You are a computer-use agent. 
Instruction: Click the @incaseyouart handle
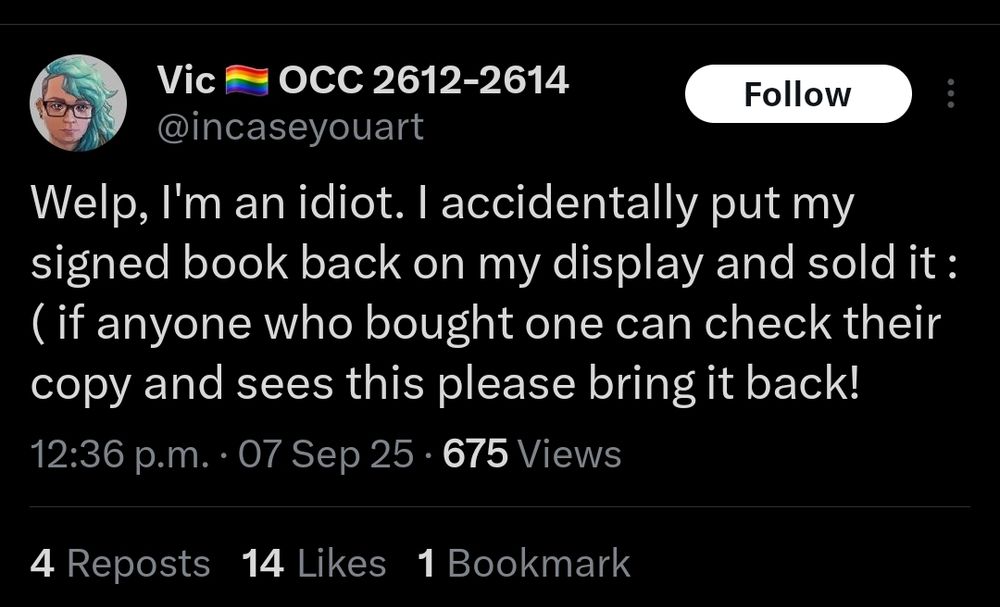tap(290, 126)
